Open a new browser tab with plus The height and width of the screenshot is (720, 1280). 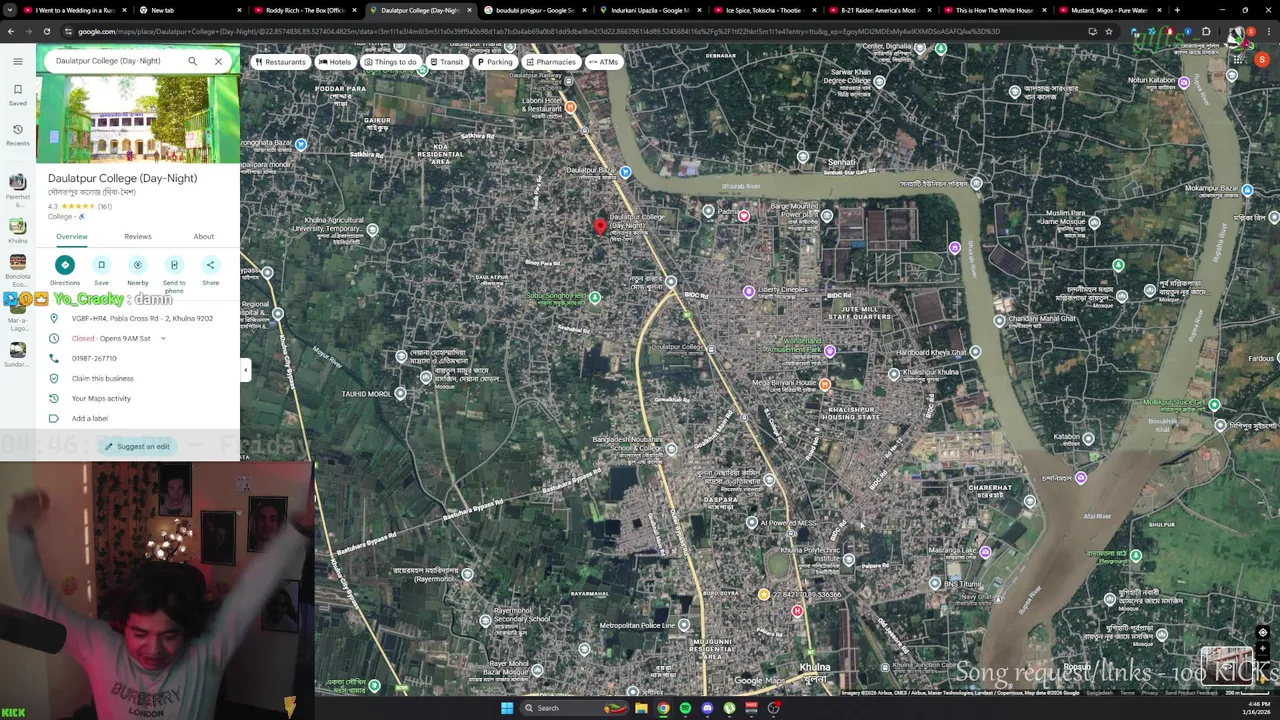point(1177,10)
